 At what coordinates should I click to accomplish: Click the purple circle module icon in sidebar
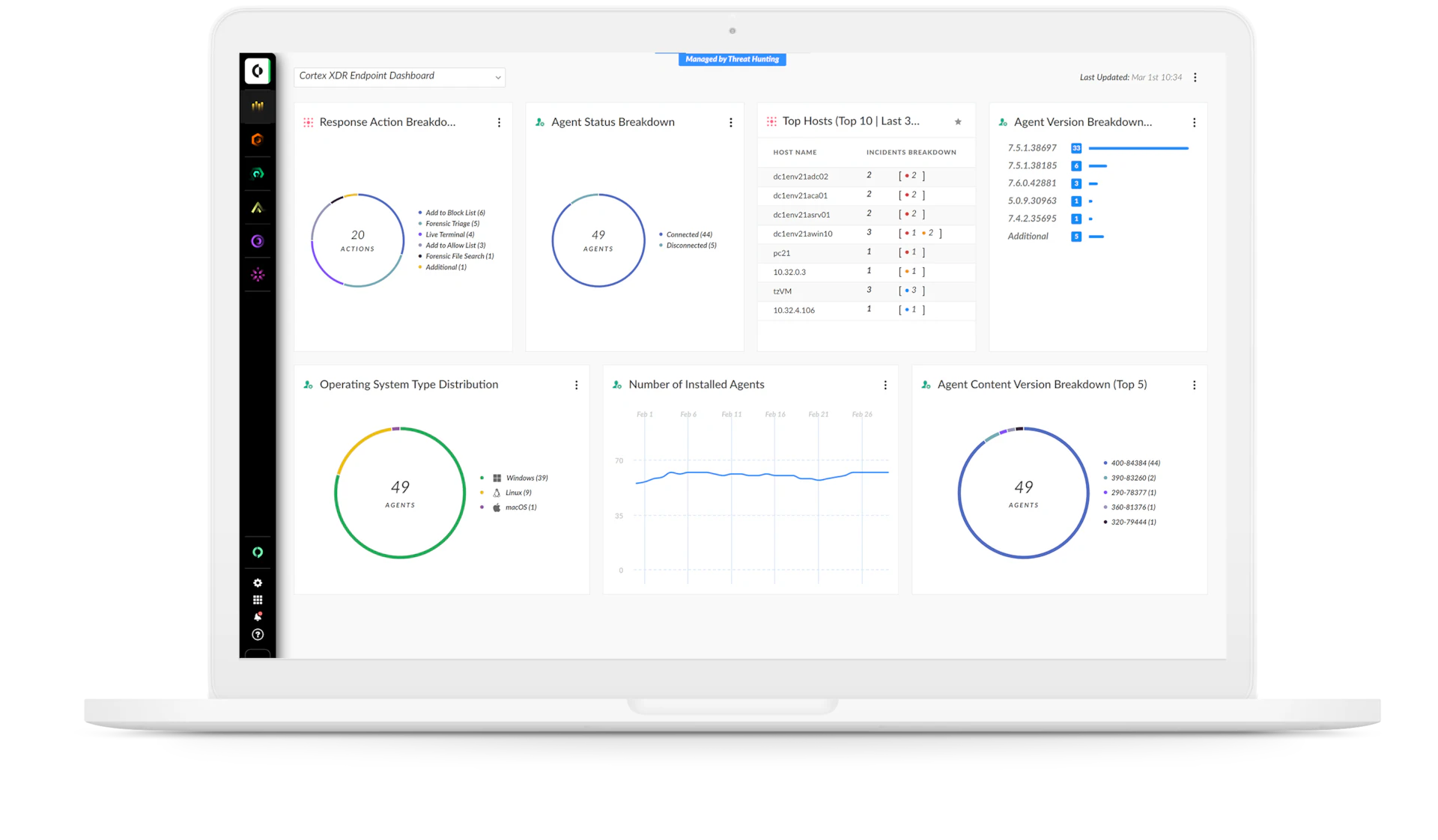(x=258, y=241)
